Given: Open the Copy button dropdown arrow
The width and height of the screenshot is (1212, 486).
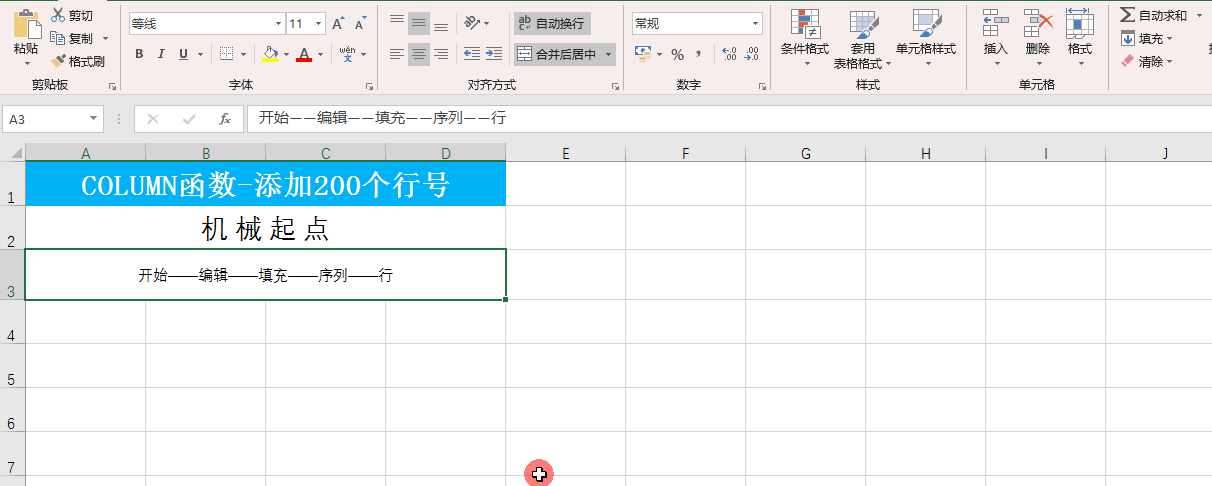Looking at the screenshot, I should click(104, 38).
